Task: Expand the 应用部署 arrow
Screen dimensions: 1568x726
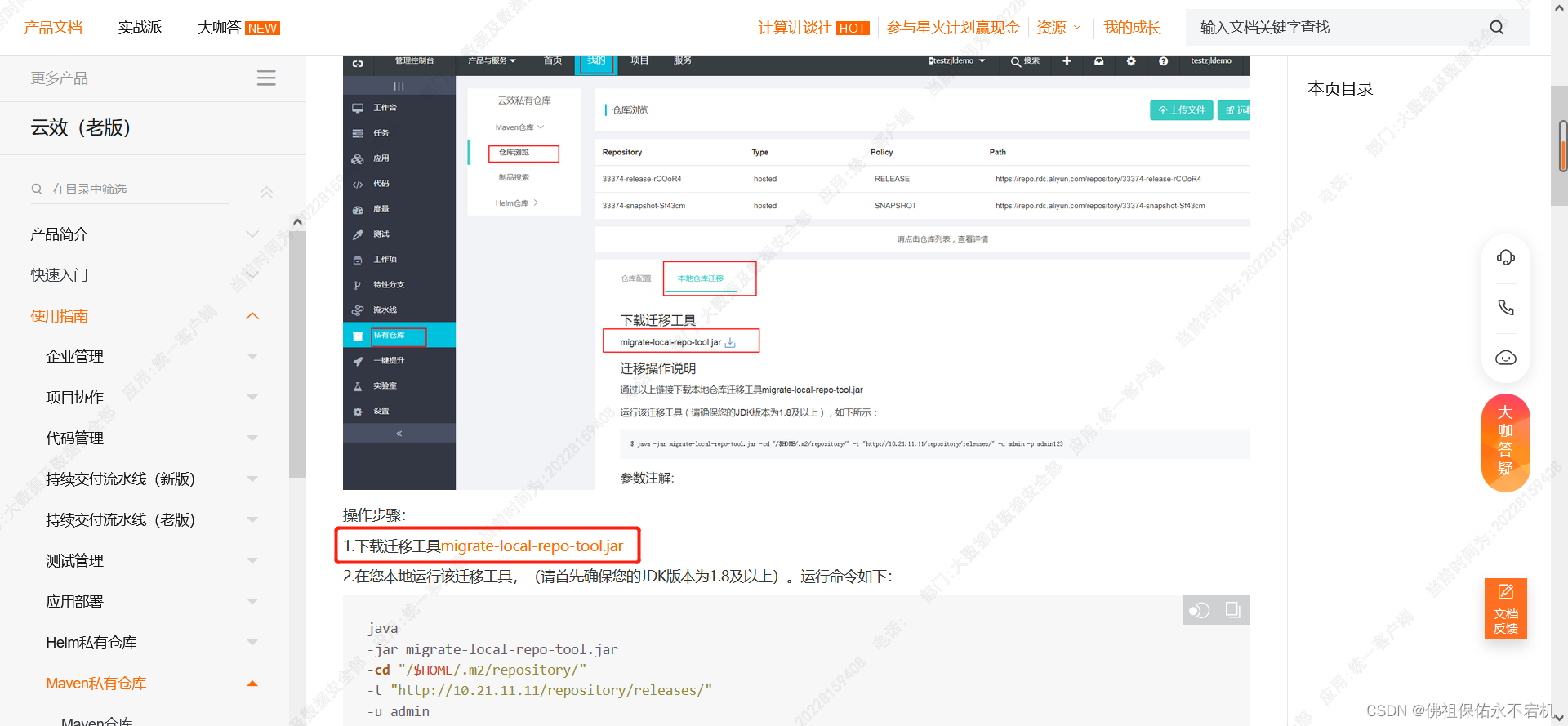Action: point(252,602)
